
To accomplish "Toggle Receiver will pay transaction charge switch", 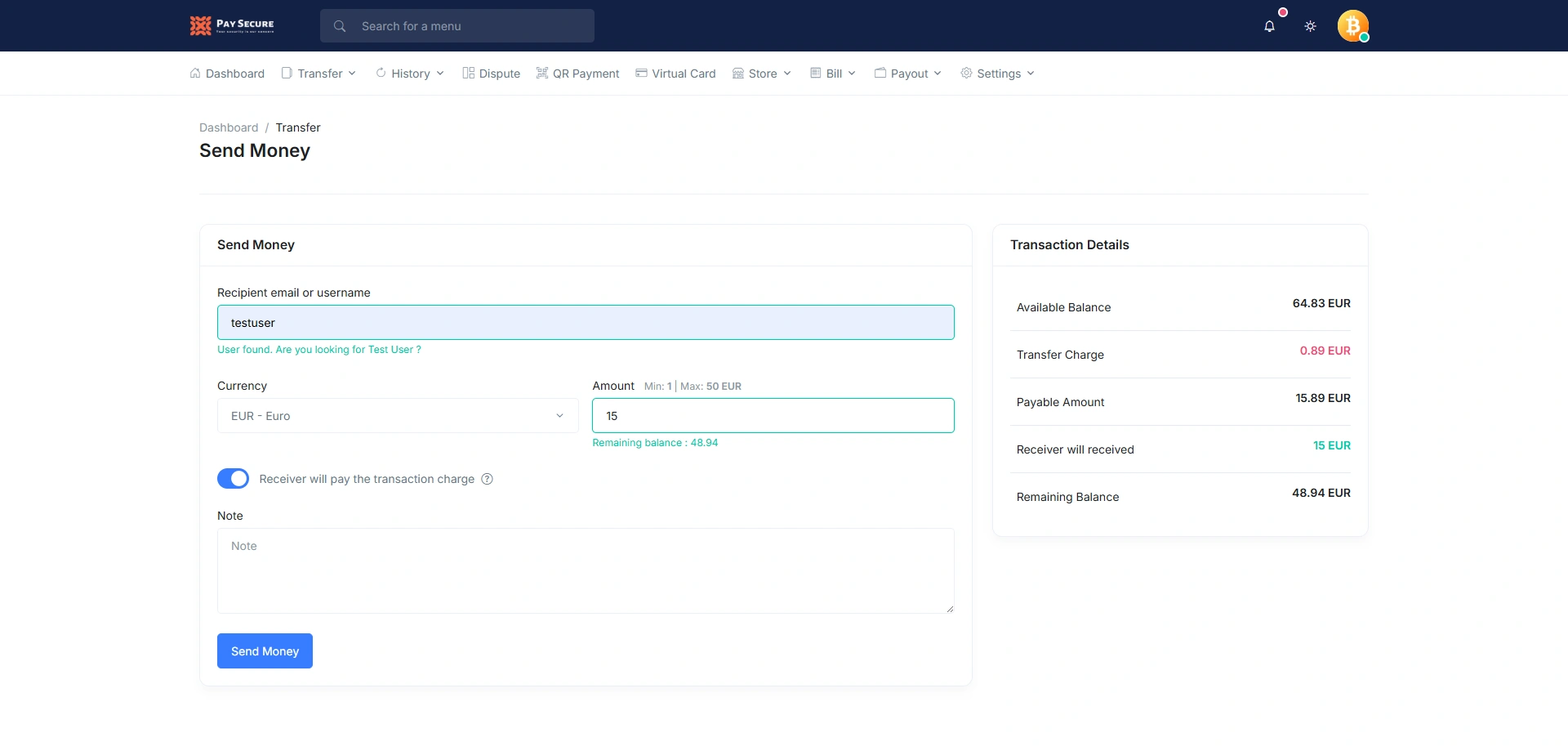I will (x=233, y=479).
